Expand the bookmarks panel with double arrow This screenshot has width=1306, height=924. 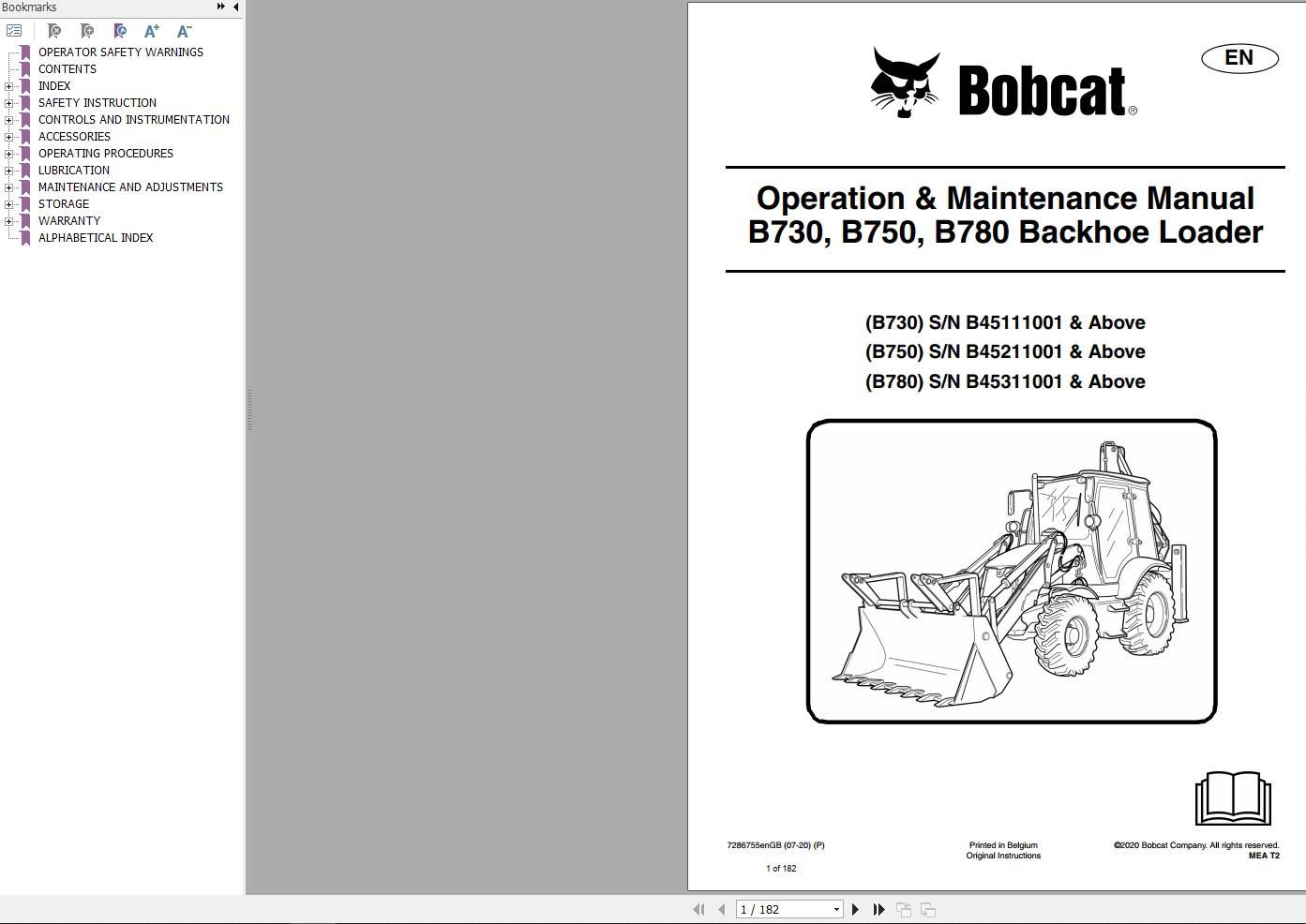coord(221,7)
